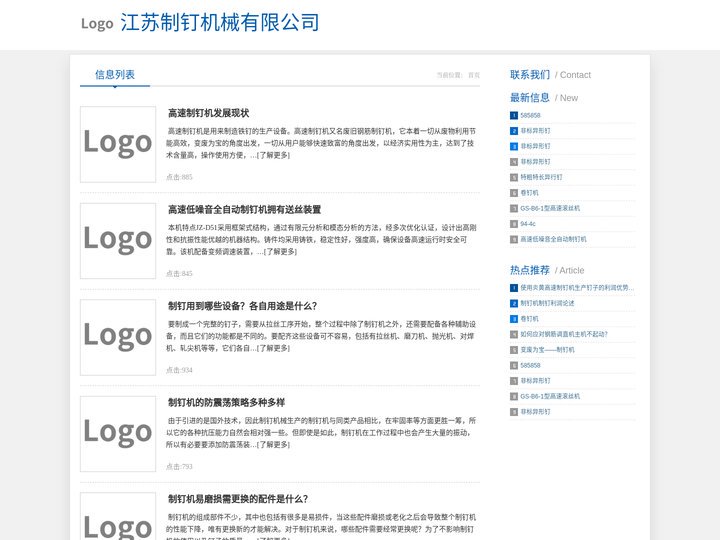720x540 pixels.
Task: Open article title 高速低噪音全自动制钉机拥有送丝装置
Action: click(244, 209)
